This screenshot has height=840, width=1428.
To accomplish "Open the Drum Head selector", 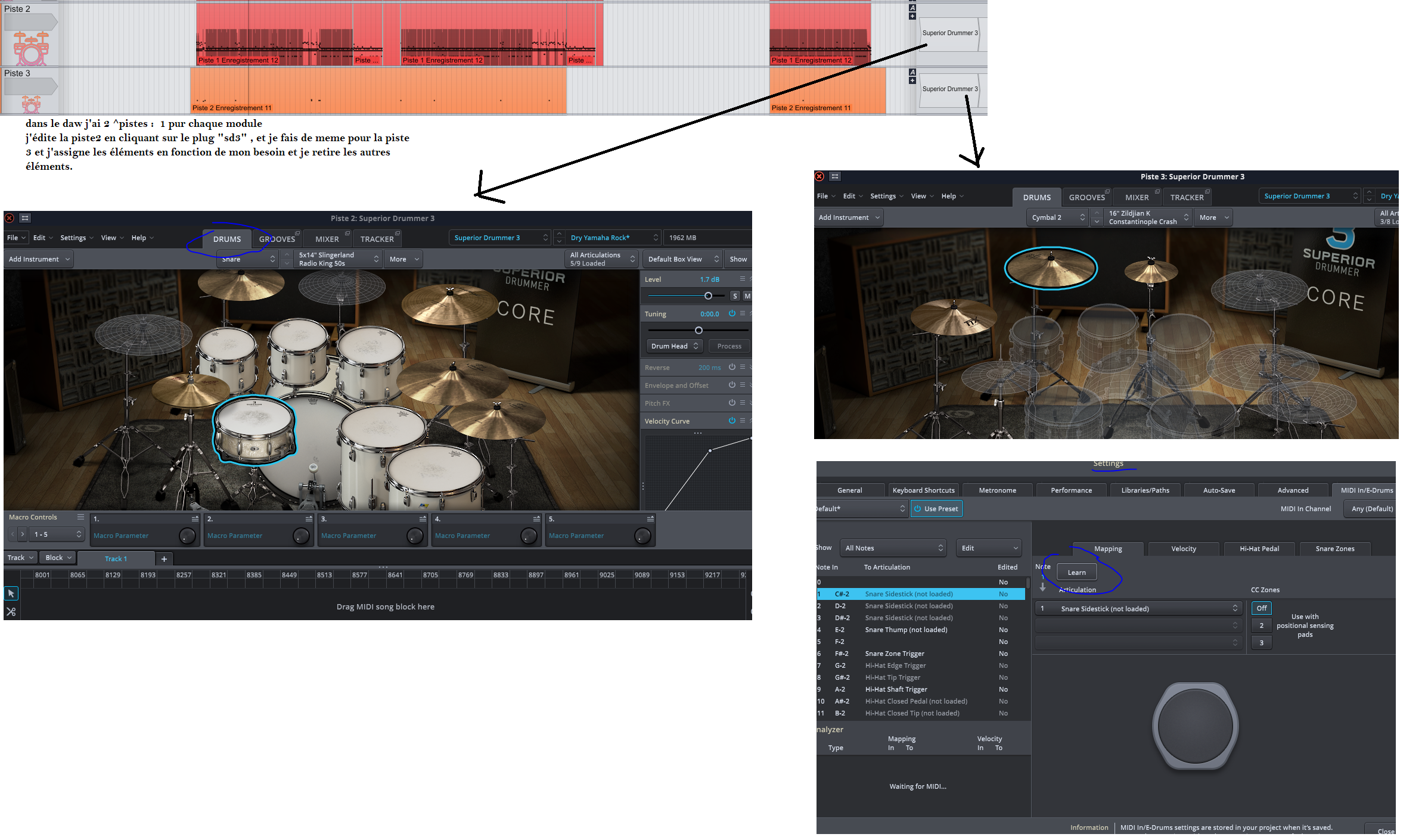I will [674, 346].
